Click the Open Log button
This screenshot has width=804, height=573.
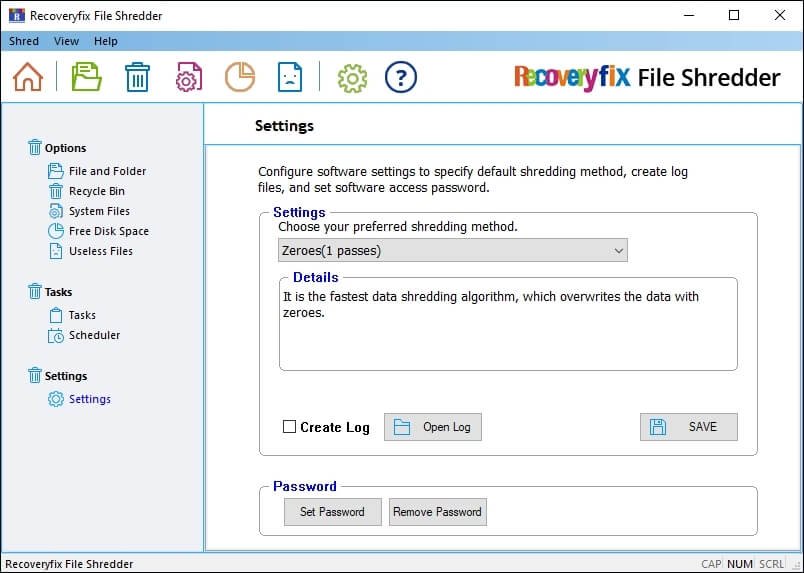432,427
